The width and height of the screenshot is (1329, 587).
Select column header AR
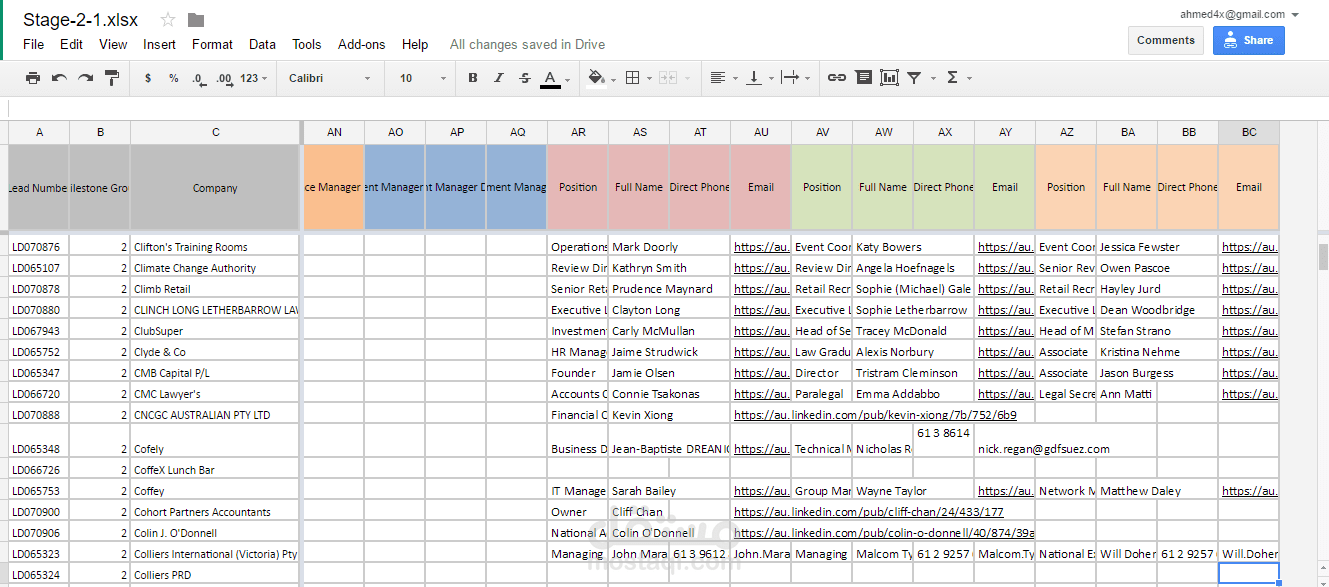[578, 132]
